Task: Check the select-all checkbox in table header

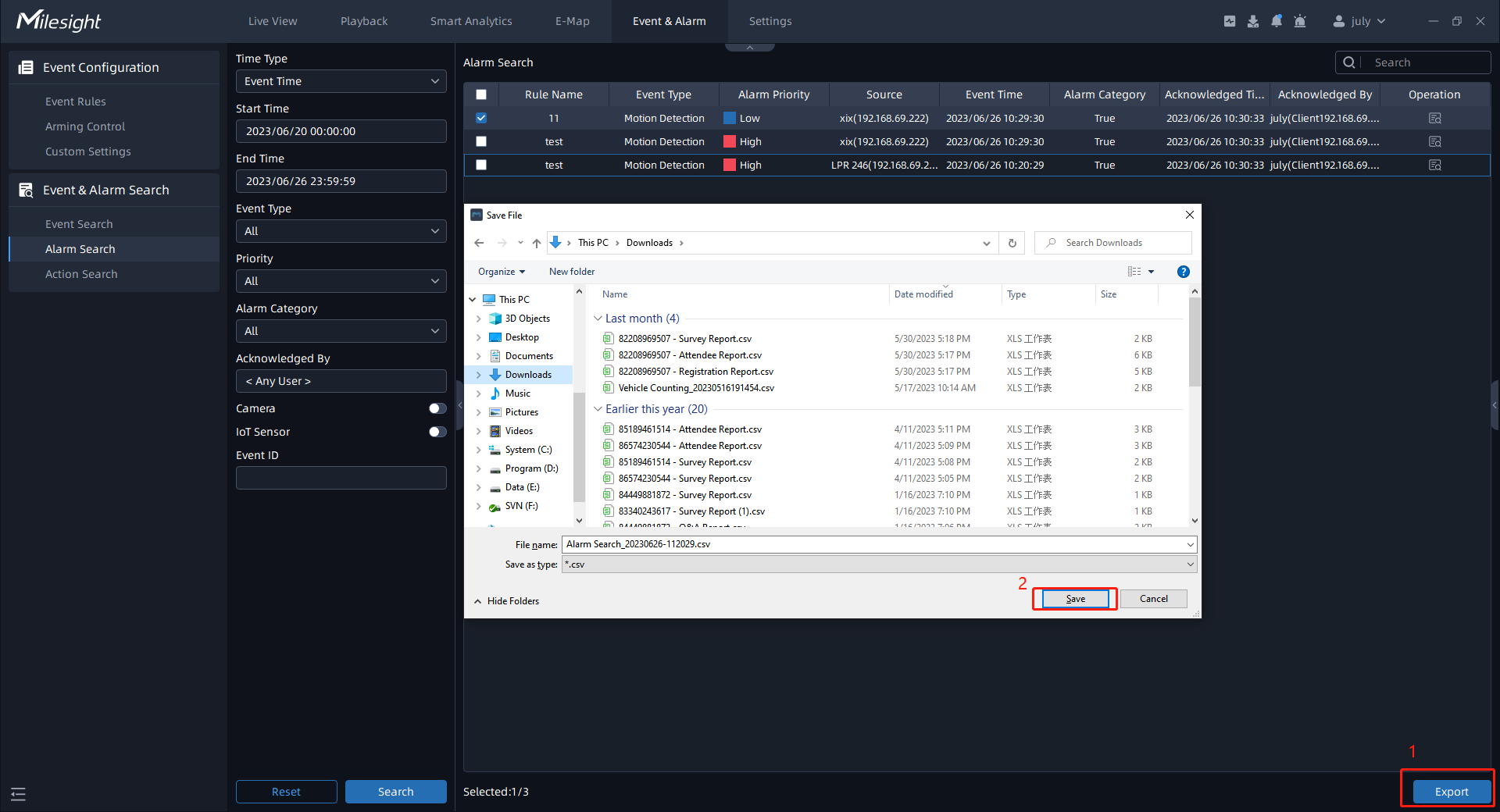Action: (x=481, y=94)
